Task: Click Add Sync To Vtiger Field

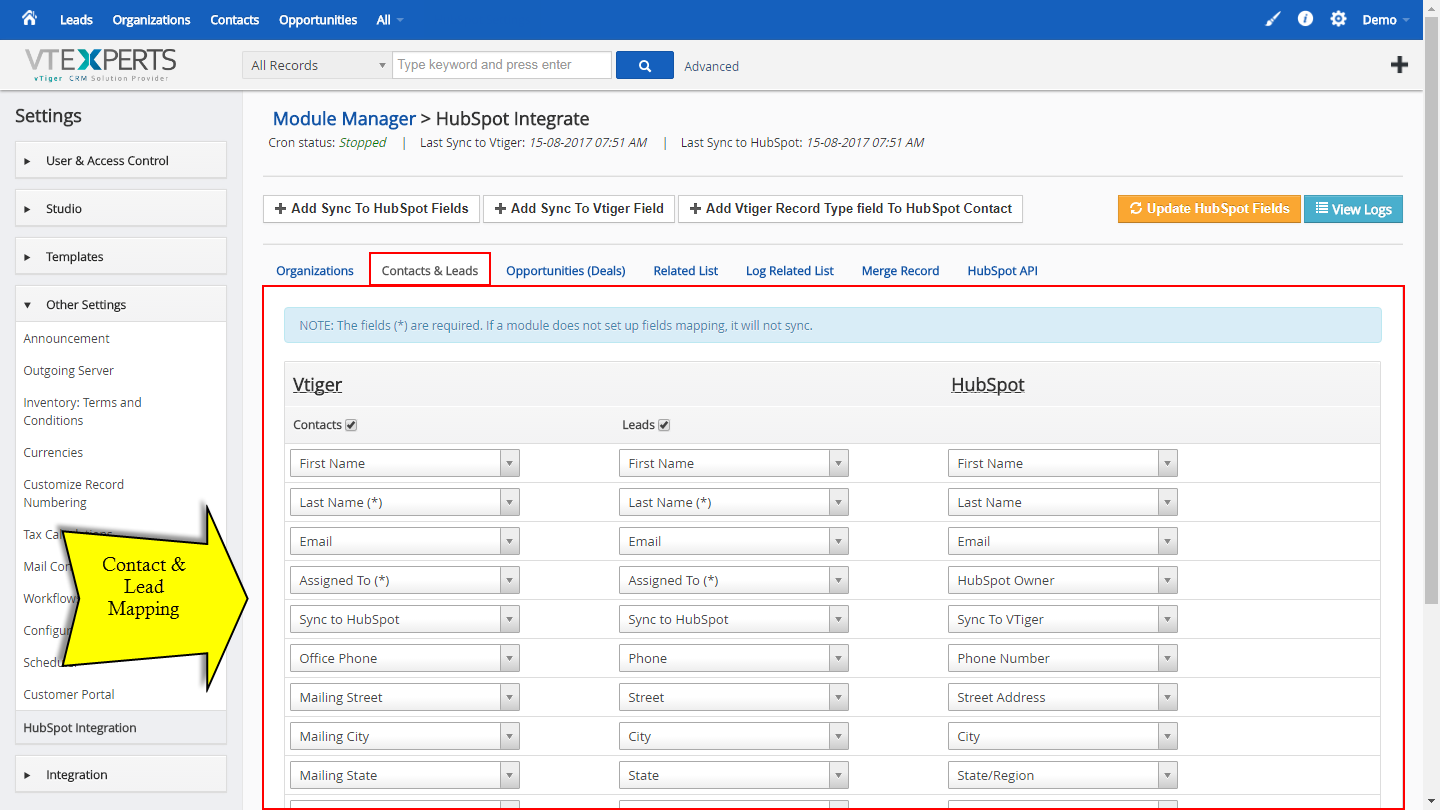Action: (580, 209)
